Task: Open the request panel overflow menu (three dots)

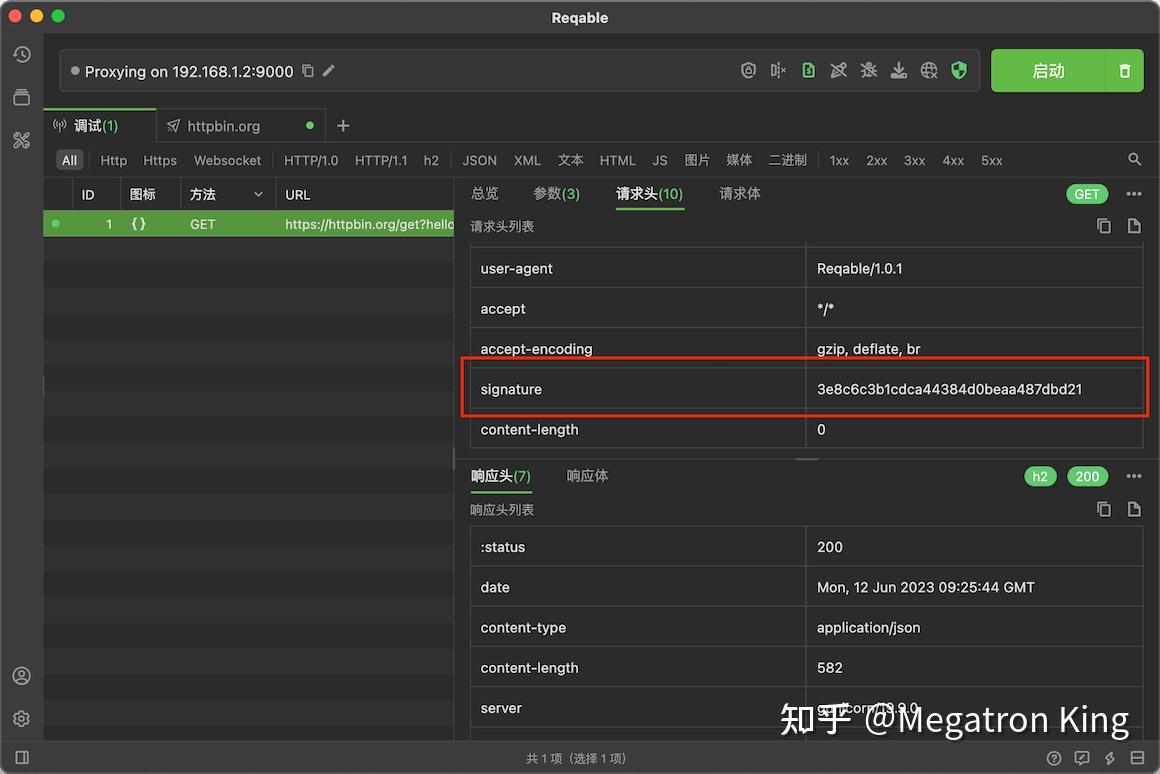Action: point(1133,193)
